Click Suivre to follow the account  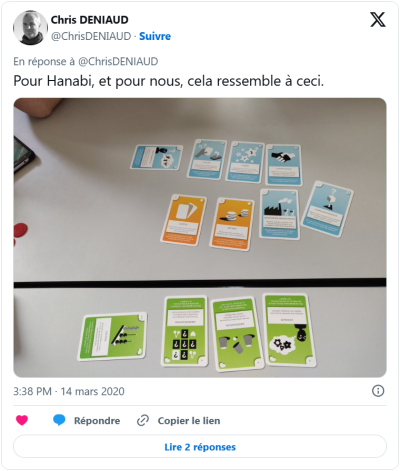pyautogui.click(x=155, y=36)
